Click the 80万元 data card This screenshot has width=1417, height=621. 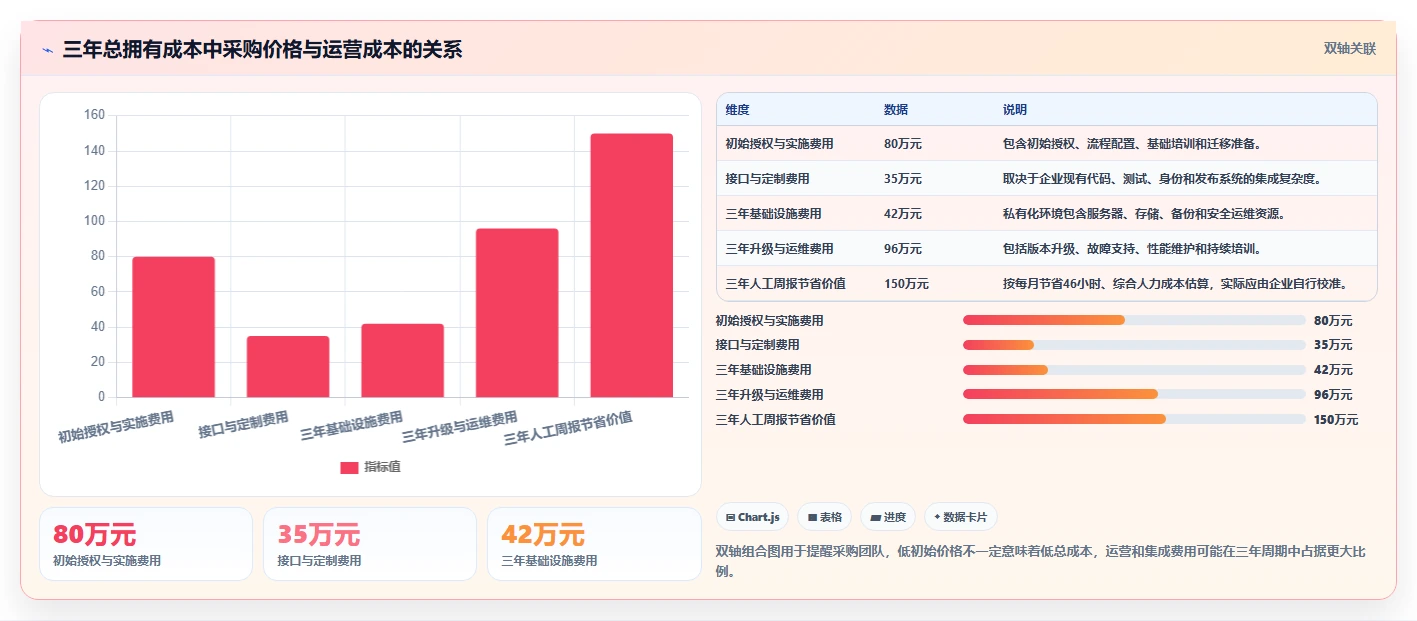(146, 544)
